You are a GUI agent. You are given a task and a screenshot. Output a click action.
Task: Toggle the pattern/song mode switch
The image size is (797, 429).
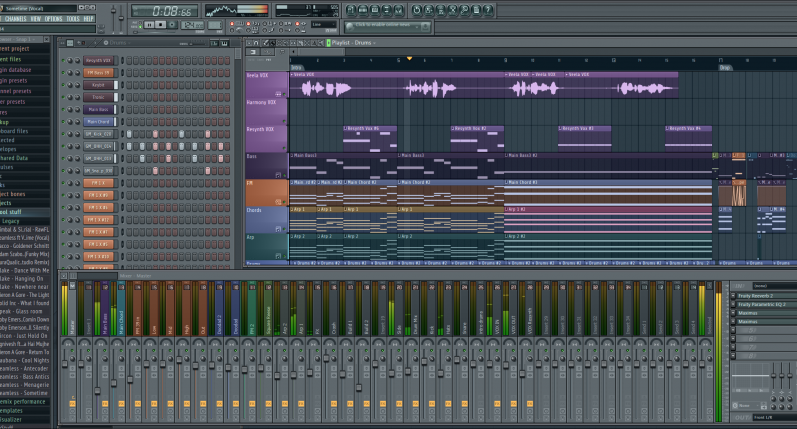tap(140, 24)
